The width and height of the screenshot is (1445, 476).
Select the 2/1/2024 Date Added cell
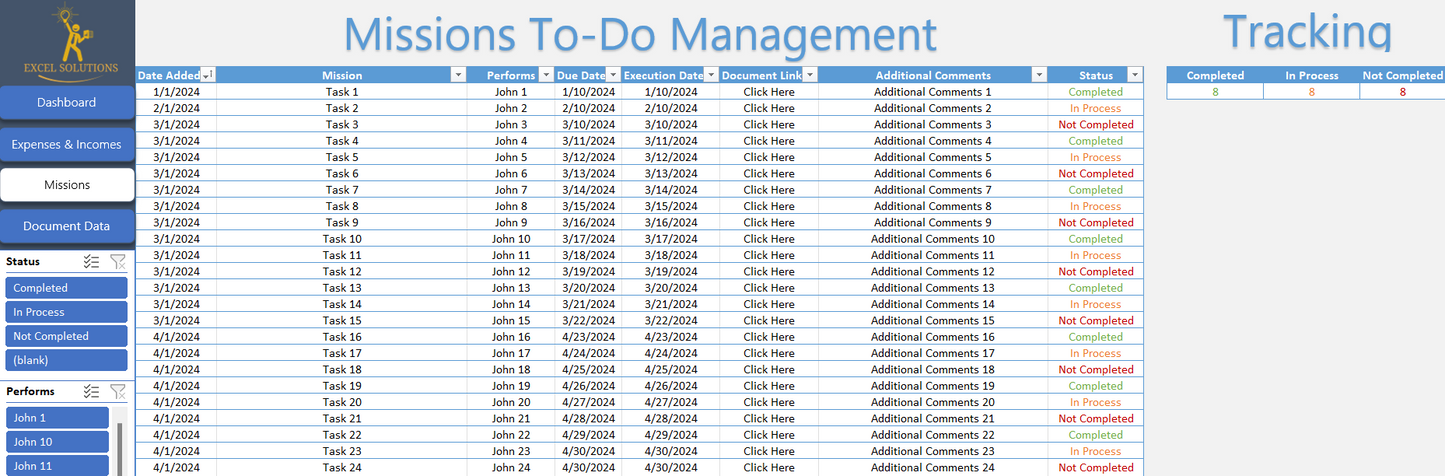pyautogui.click(x=176, y=108)
